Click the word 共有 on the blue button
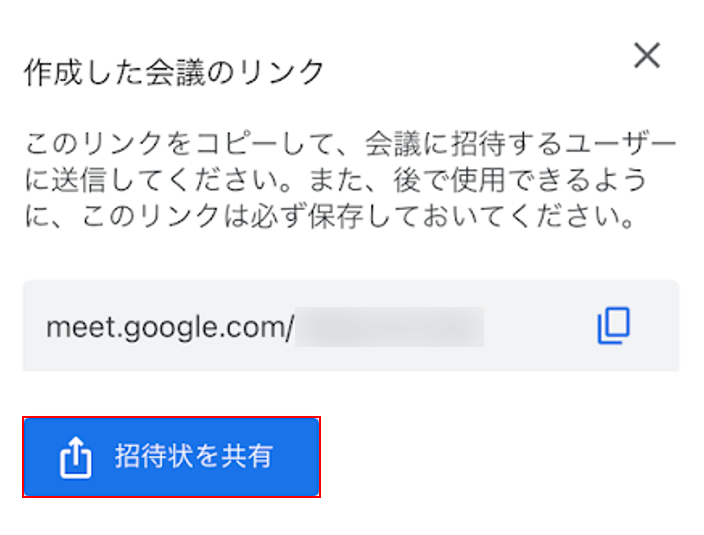Image resolution: width=704 pixels, height=535 pixels. point(247,456)
